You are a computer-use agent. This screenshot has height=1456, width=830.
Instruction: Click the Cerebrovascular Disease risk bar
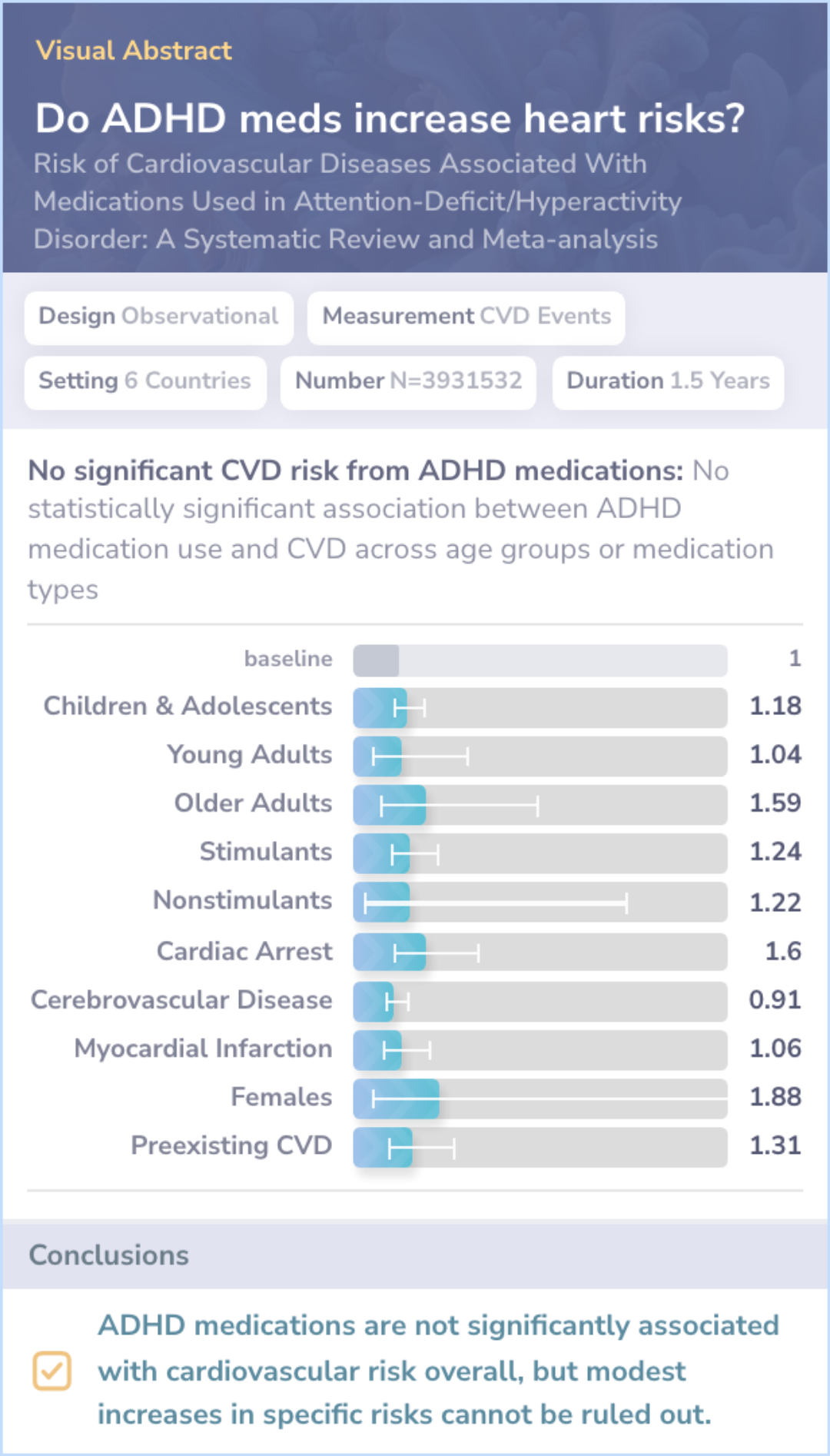pyautogui.click(x=539, y=1001)
